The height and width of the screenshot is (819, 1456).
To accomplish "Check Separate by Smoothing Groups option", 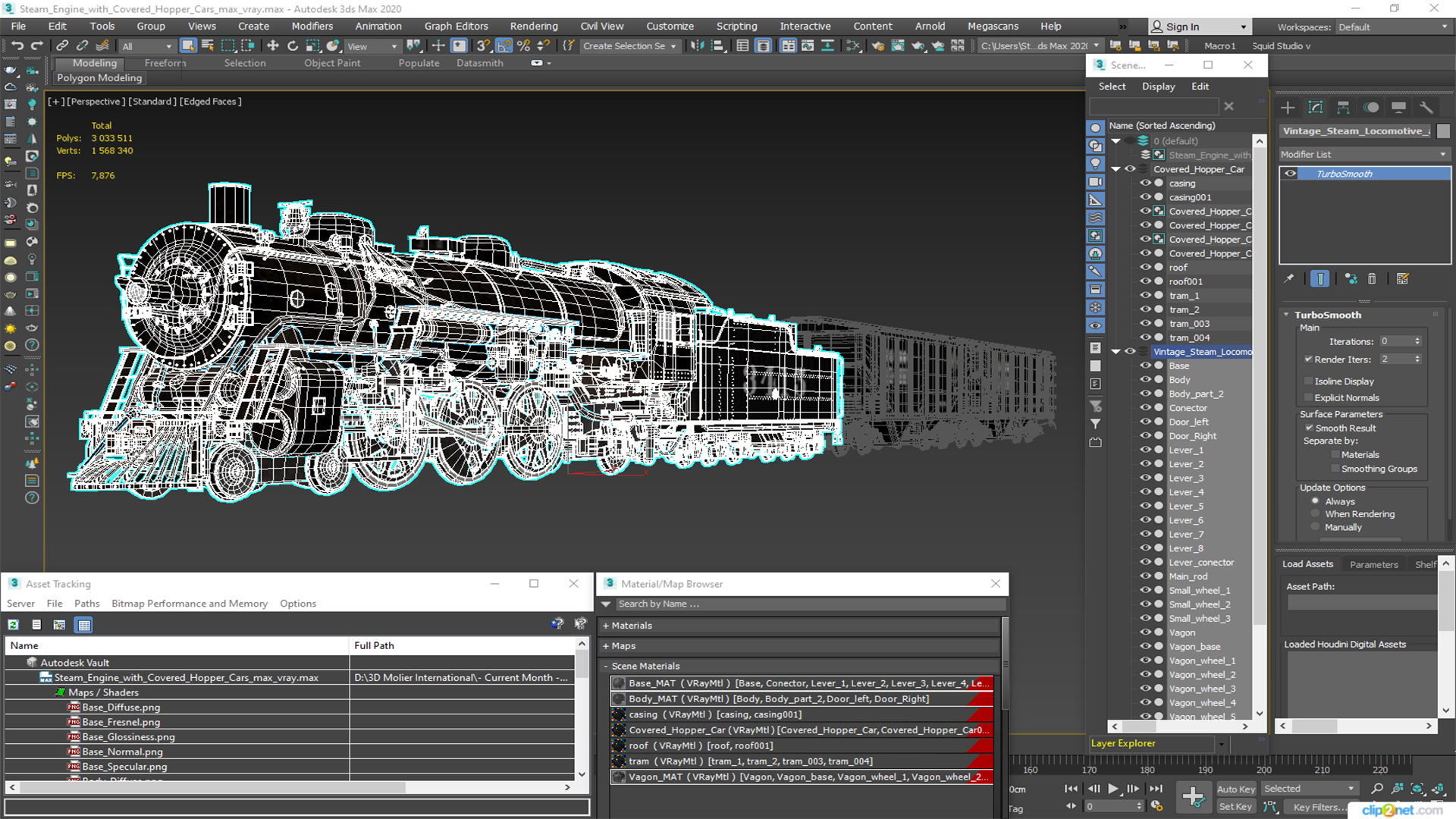I will coord(1335,469).
